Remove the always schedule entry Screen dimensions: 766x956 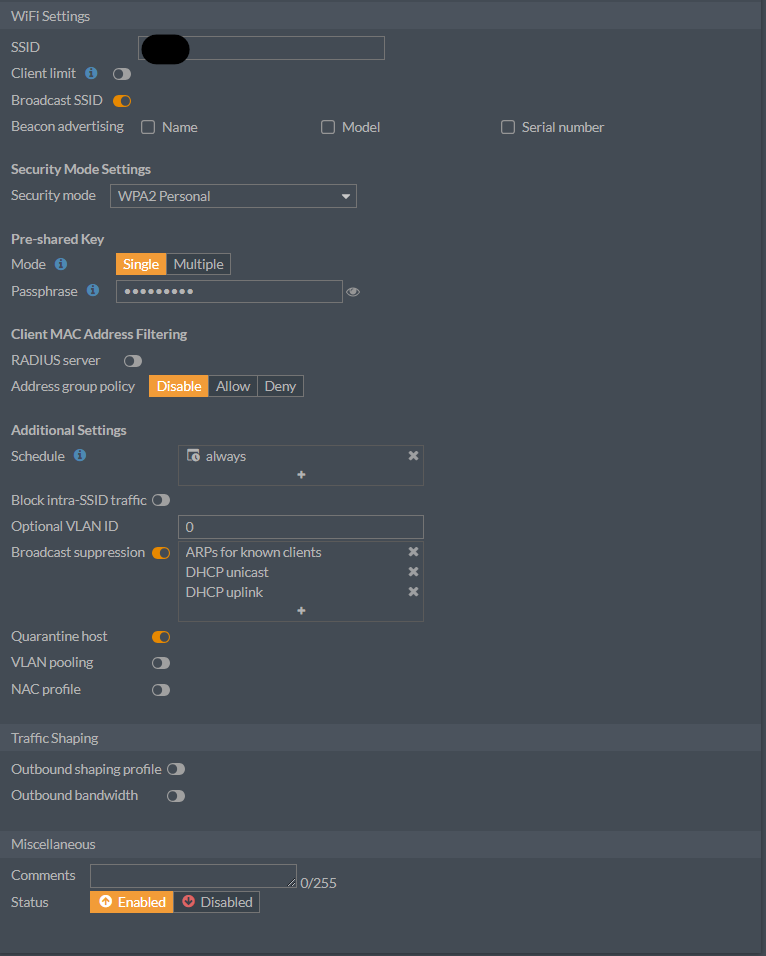(413, 456)
